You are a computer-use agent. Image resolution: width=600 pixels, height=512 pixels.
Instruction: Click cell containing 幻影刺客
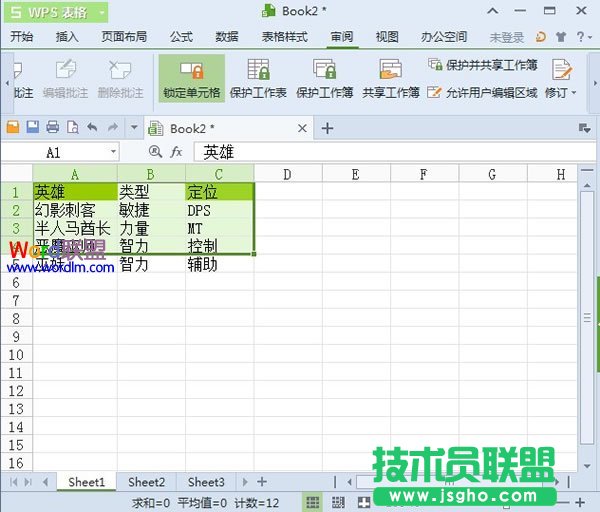point(75,210)
